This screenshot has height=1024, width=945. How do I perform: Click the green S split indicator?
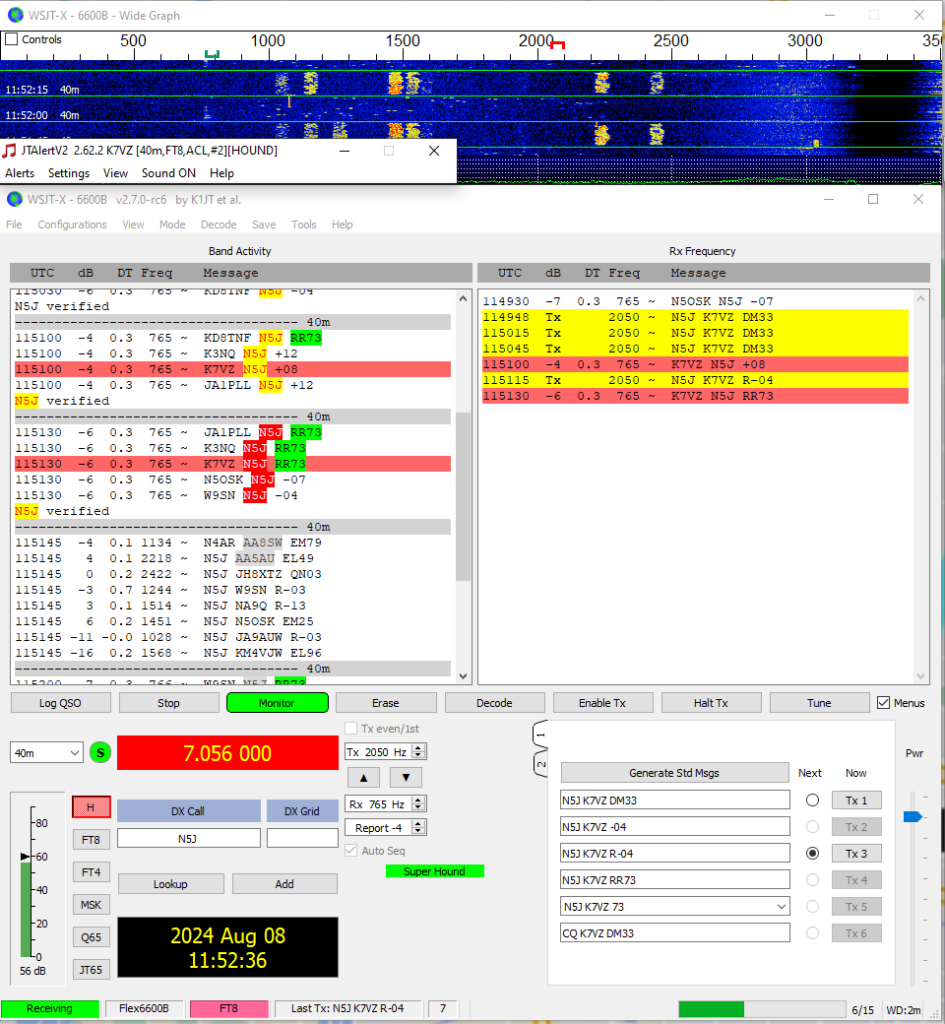click(100, 752)
